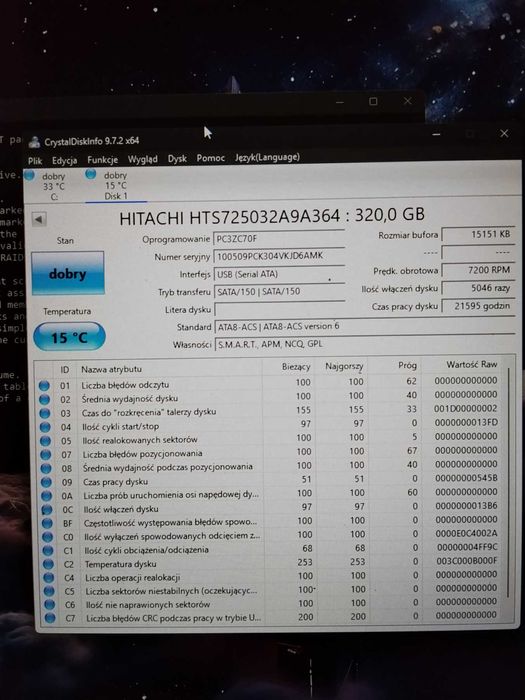Click the Interfejs USB (Serial ATA) field
The width and height of the screenshot is (525, 700).
pyautogui.click(x=279, y=274)
